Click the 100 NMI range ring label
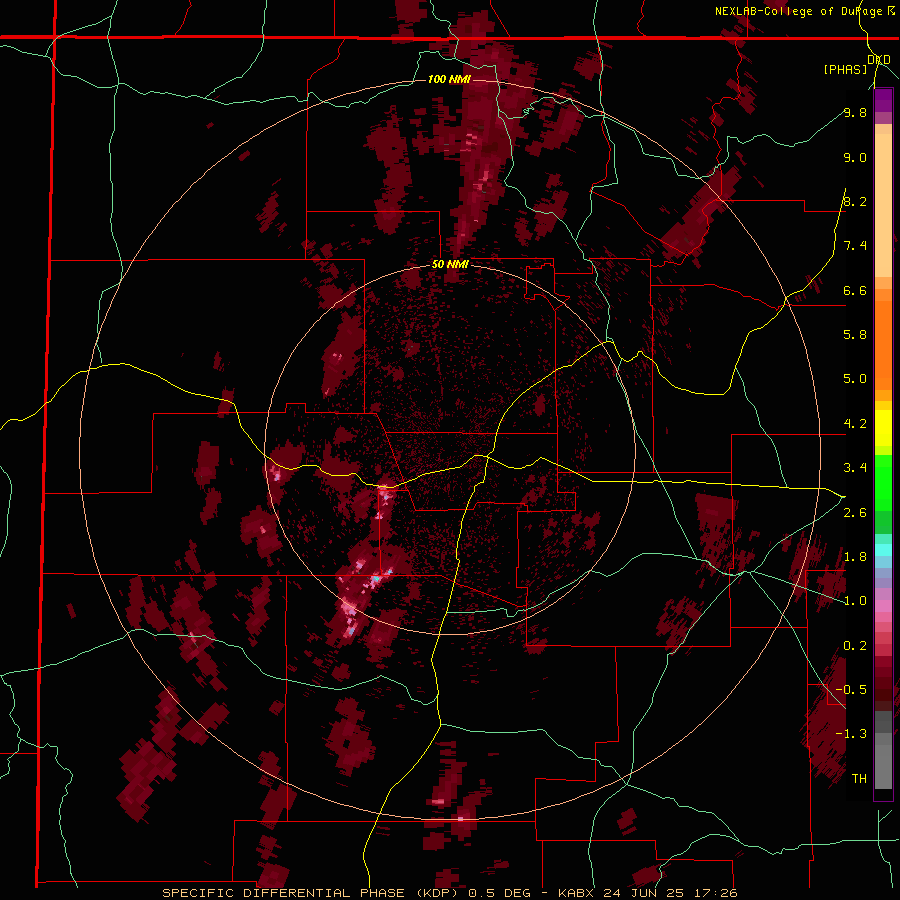Screen dimensions: 900x900 point(449,79)
